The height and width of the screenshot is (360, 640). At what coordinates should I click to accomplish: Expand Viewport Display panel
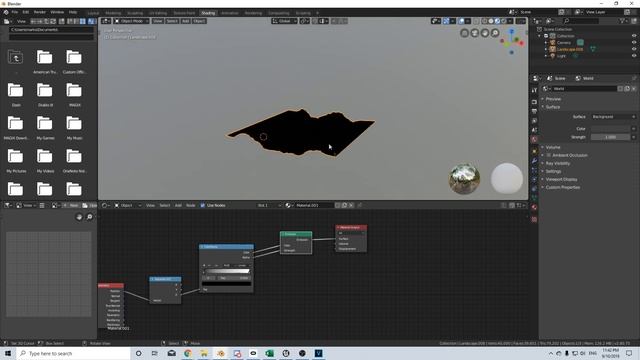561,179
